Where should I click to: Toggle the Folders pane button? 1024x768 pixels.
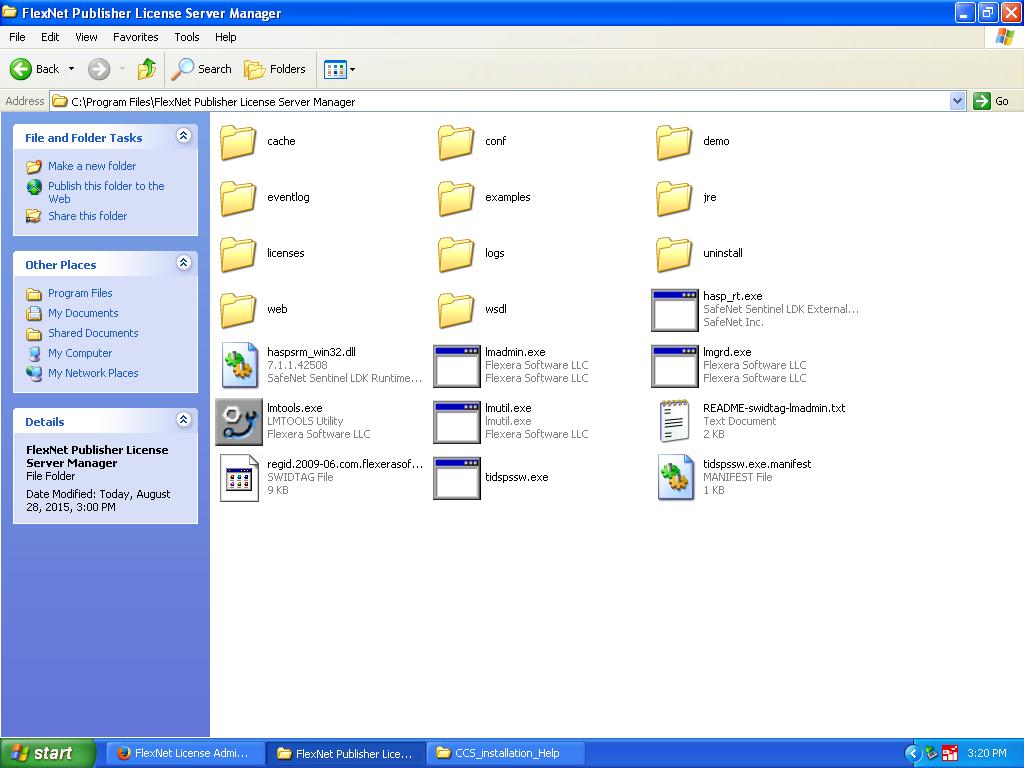click(274, 69)
